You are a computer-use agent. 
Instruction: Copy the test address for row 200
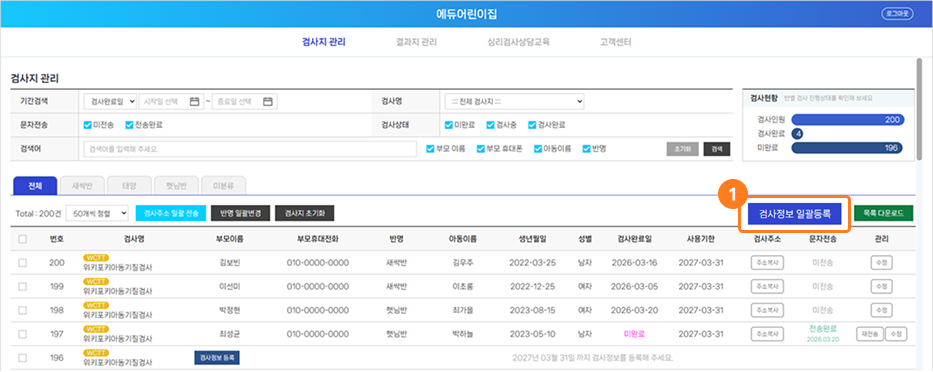766,262
